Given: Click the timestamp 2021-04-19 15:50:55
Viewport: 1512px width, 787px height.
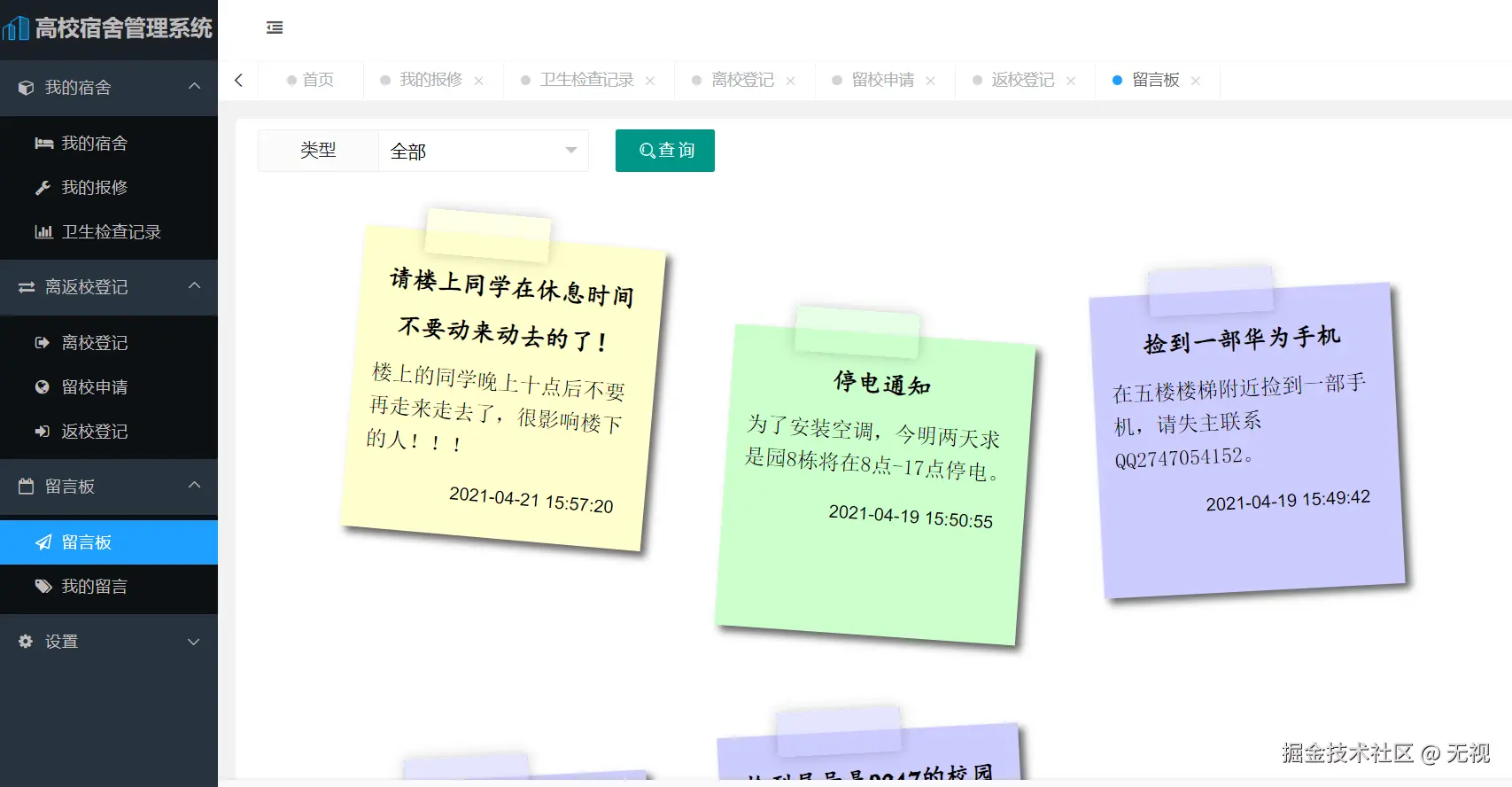Looking at the screenshot, I should click(911, 517).
